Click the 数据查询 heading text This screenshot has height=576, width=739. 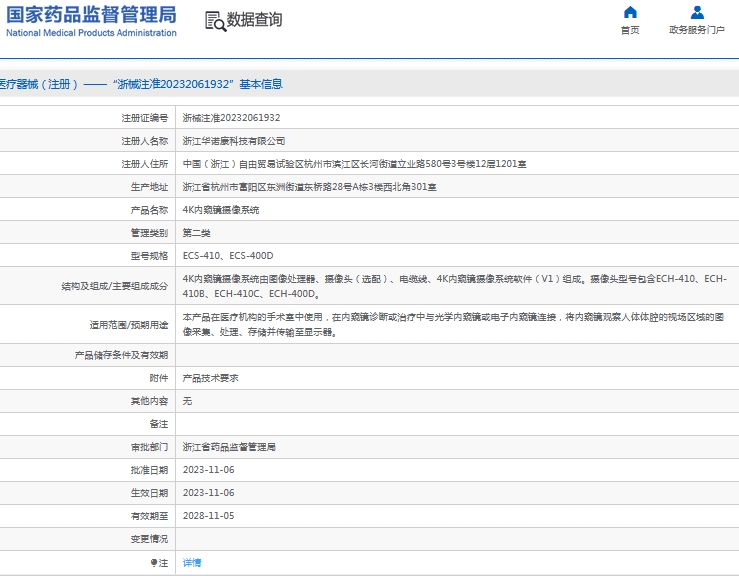(255, 20)
